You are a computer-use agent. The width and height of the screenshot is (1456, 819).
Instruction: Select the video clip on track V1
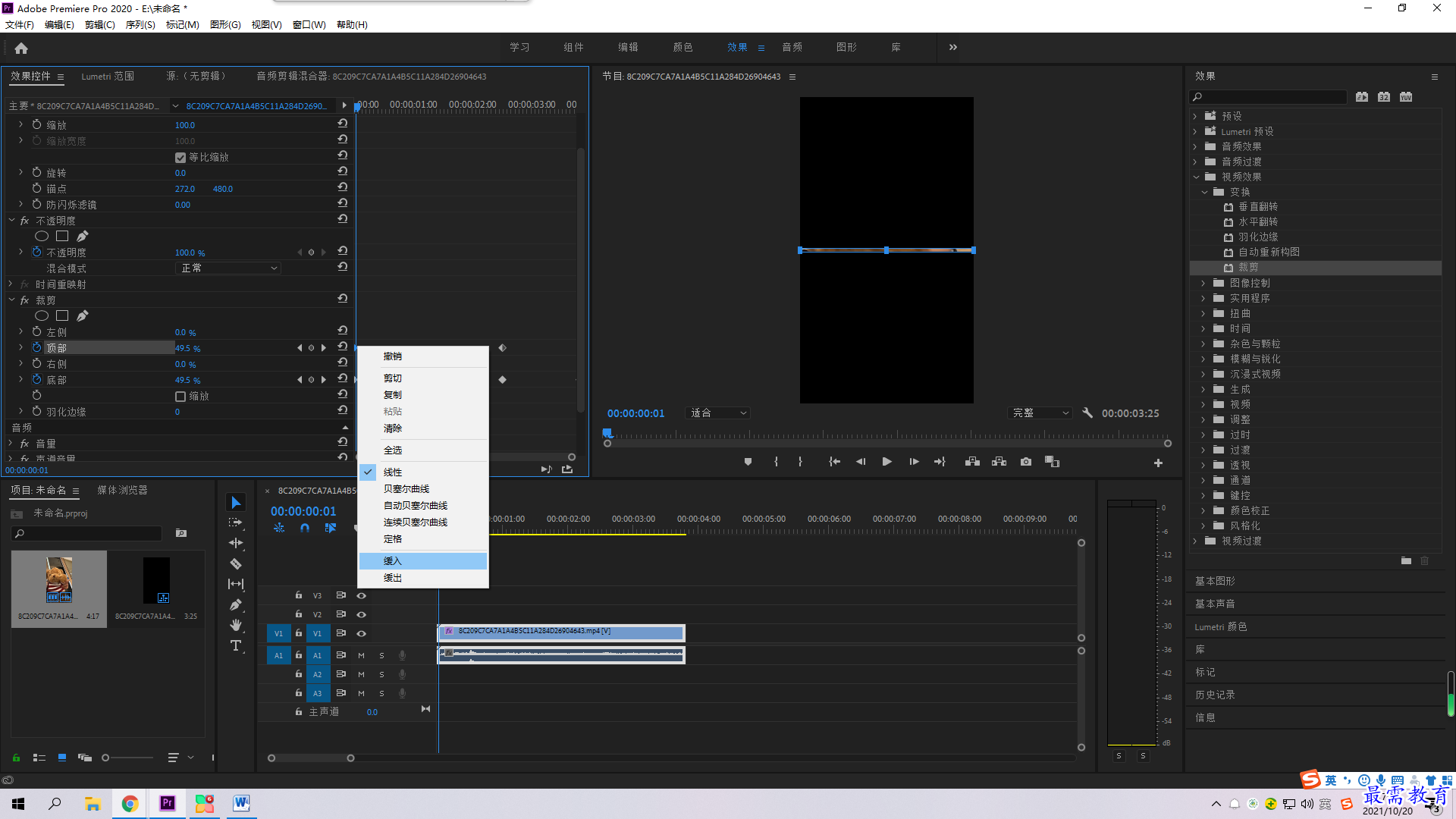[x=561, y=632]
